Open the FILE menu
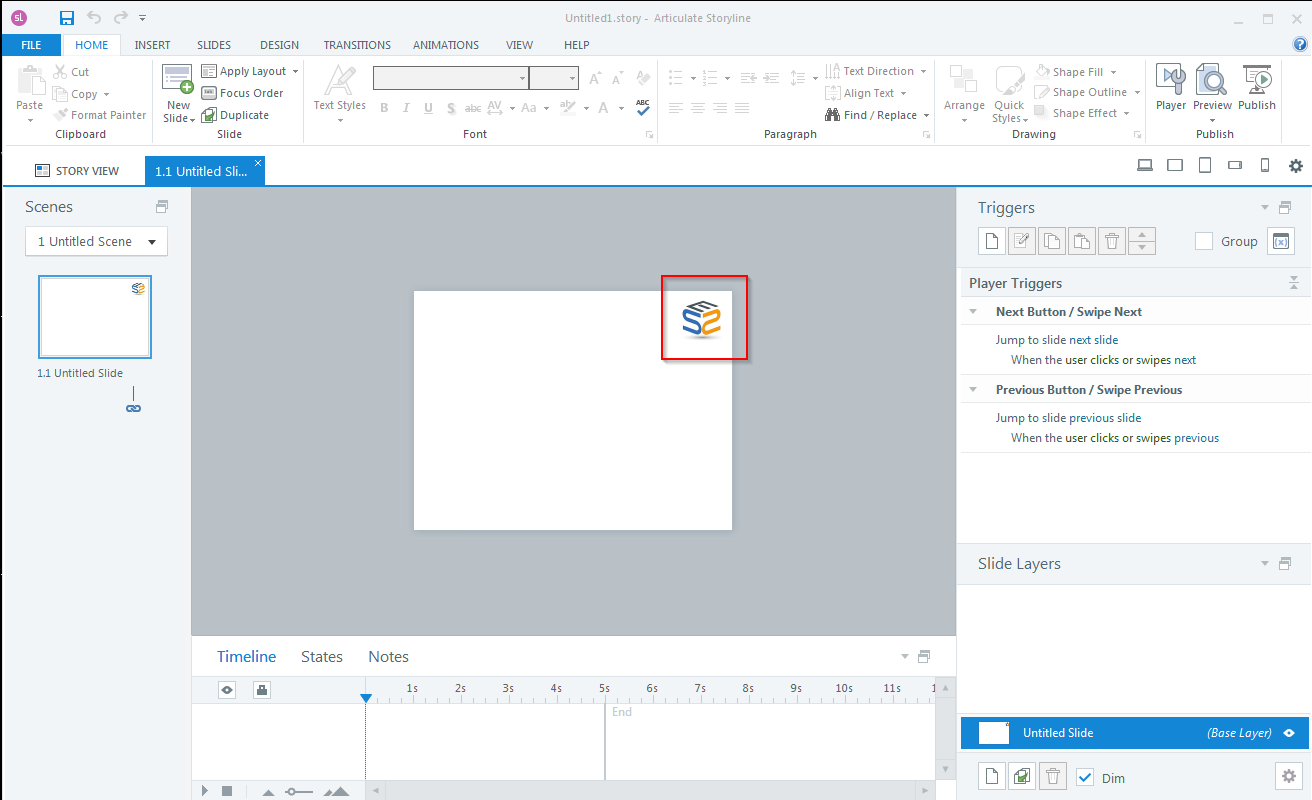This screenshot has height=800, width=1312. (x=31, y=45)
